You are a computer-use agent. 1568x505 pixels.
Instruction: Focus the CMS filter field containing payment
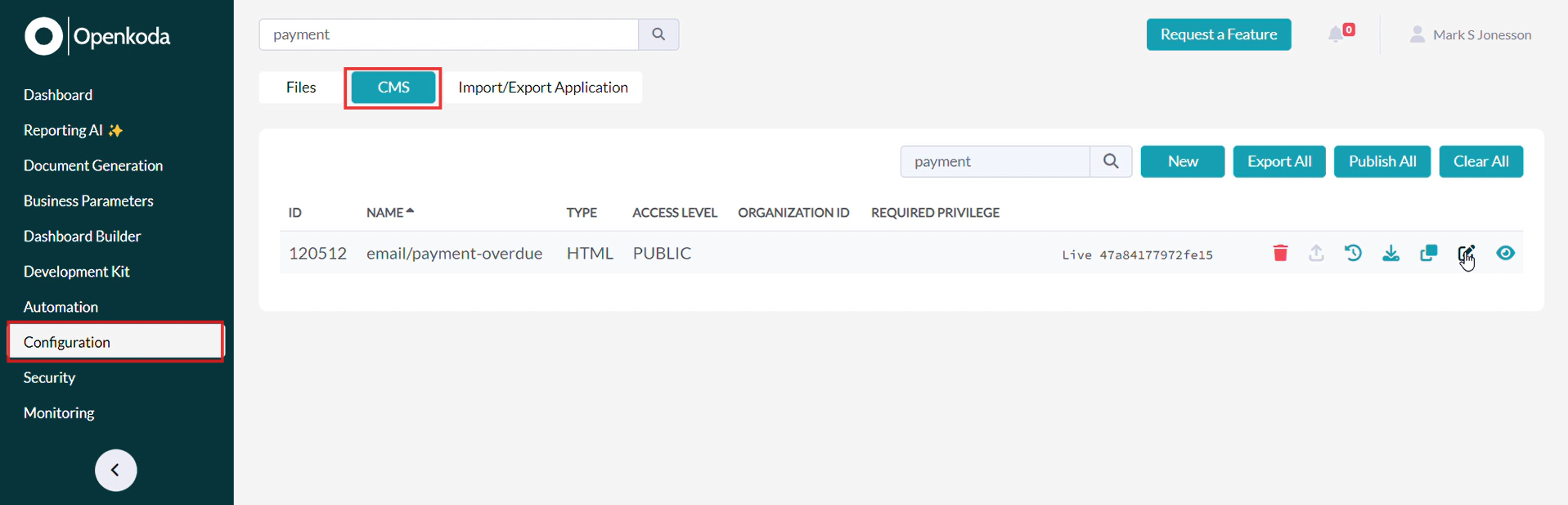pyautogui.click(x=995, y=161)
